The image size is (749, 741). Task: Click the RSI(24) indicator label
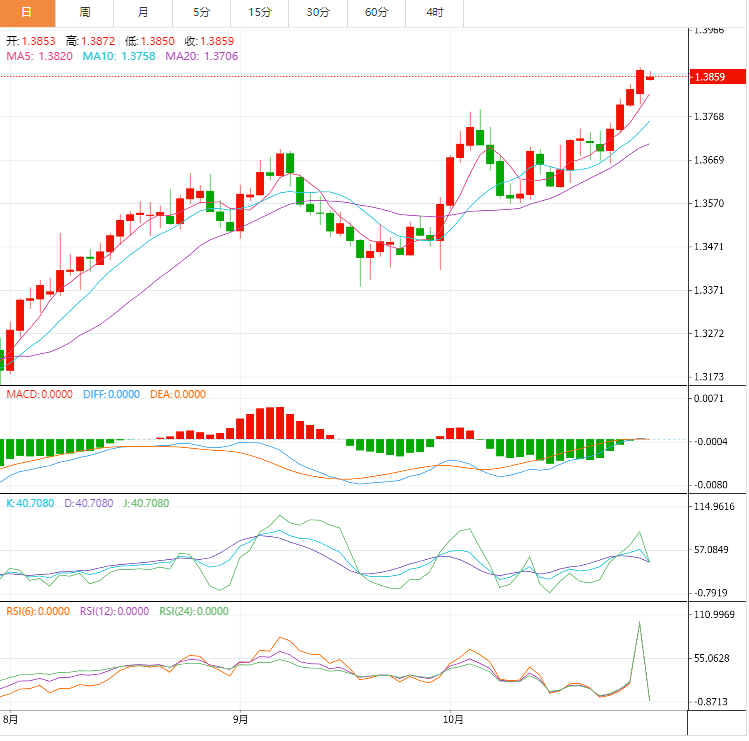click(x=194, y=611)
